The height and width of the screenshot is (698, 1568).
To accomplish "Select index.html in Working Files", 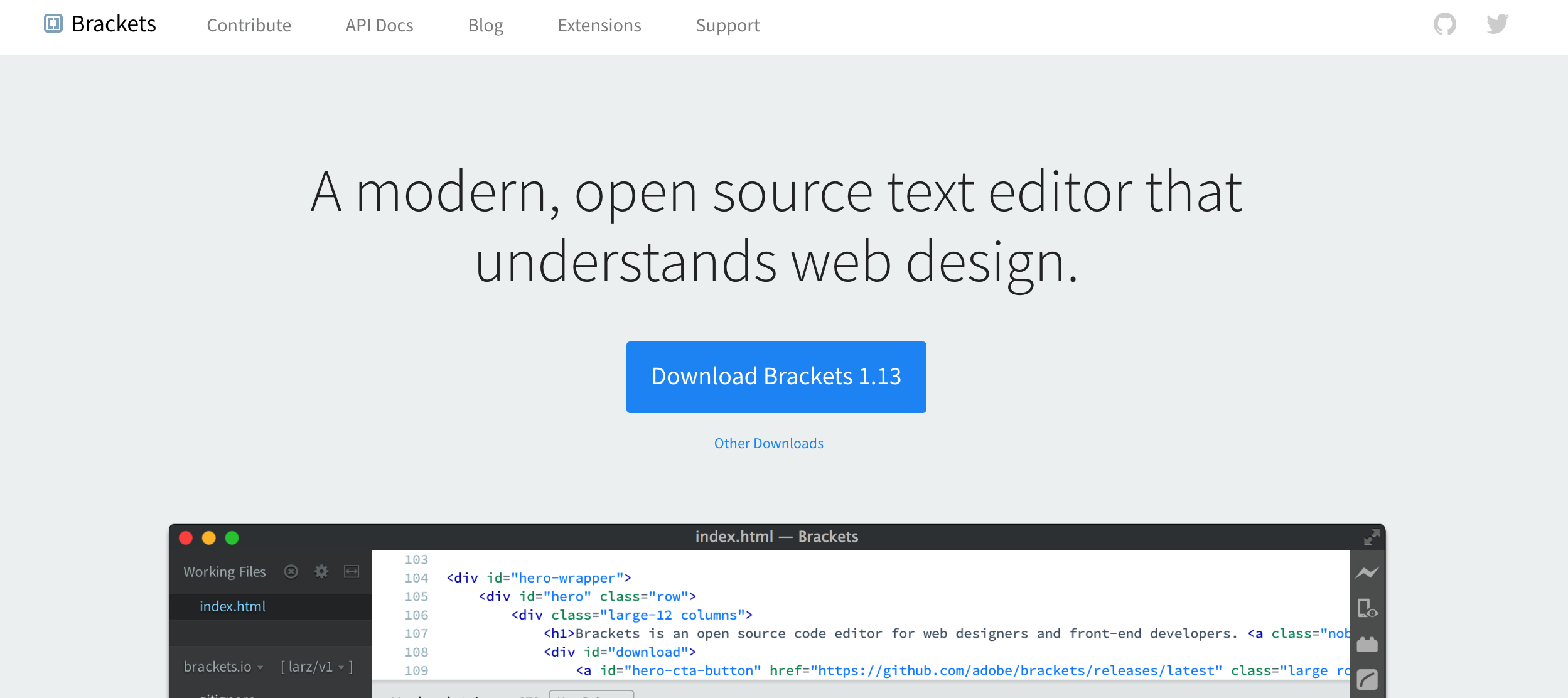I will tap(232, 606).
